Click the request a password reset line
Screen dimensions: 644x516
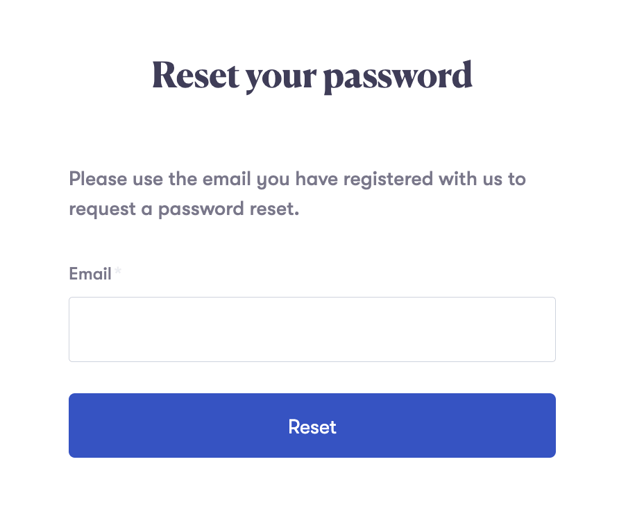[x=184, y=209]
